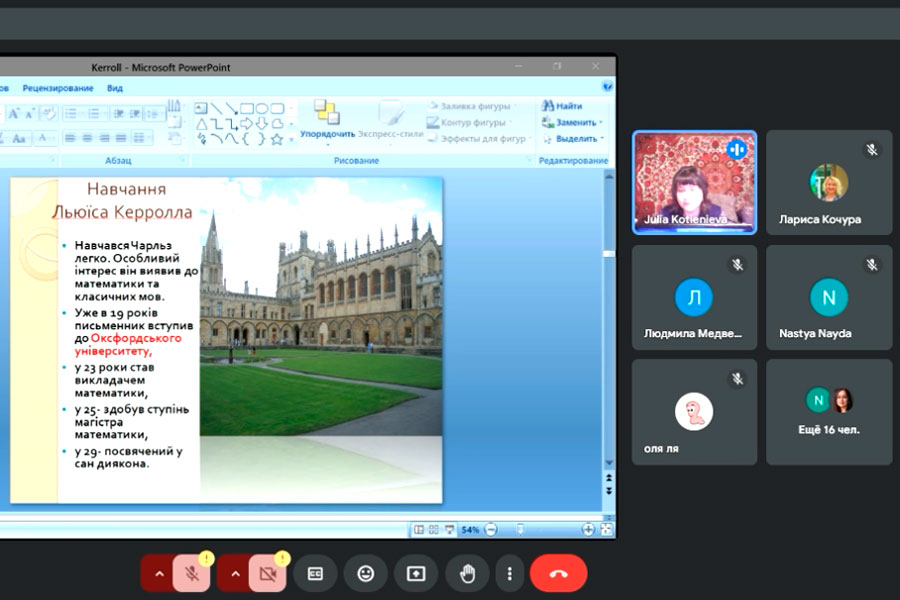Viewport: 900px width, 600px height.
Task: Click the zoom slider handle in PowerPoint
Action: click(x=520, y=529)
